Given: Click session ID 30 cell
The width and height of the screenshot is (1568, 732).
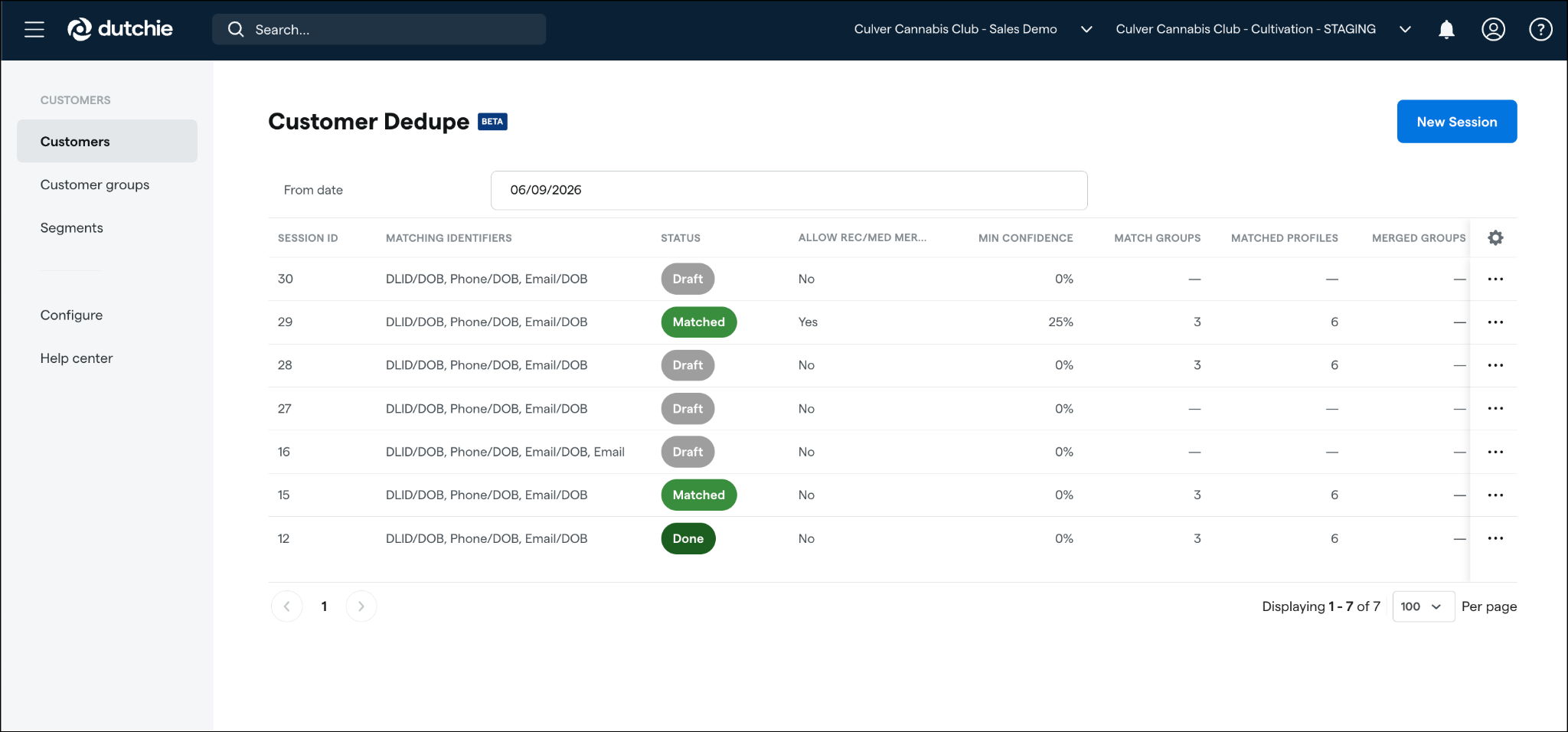Looking at the screenshot, I should tap(285, 279).
